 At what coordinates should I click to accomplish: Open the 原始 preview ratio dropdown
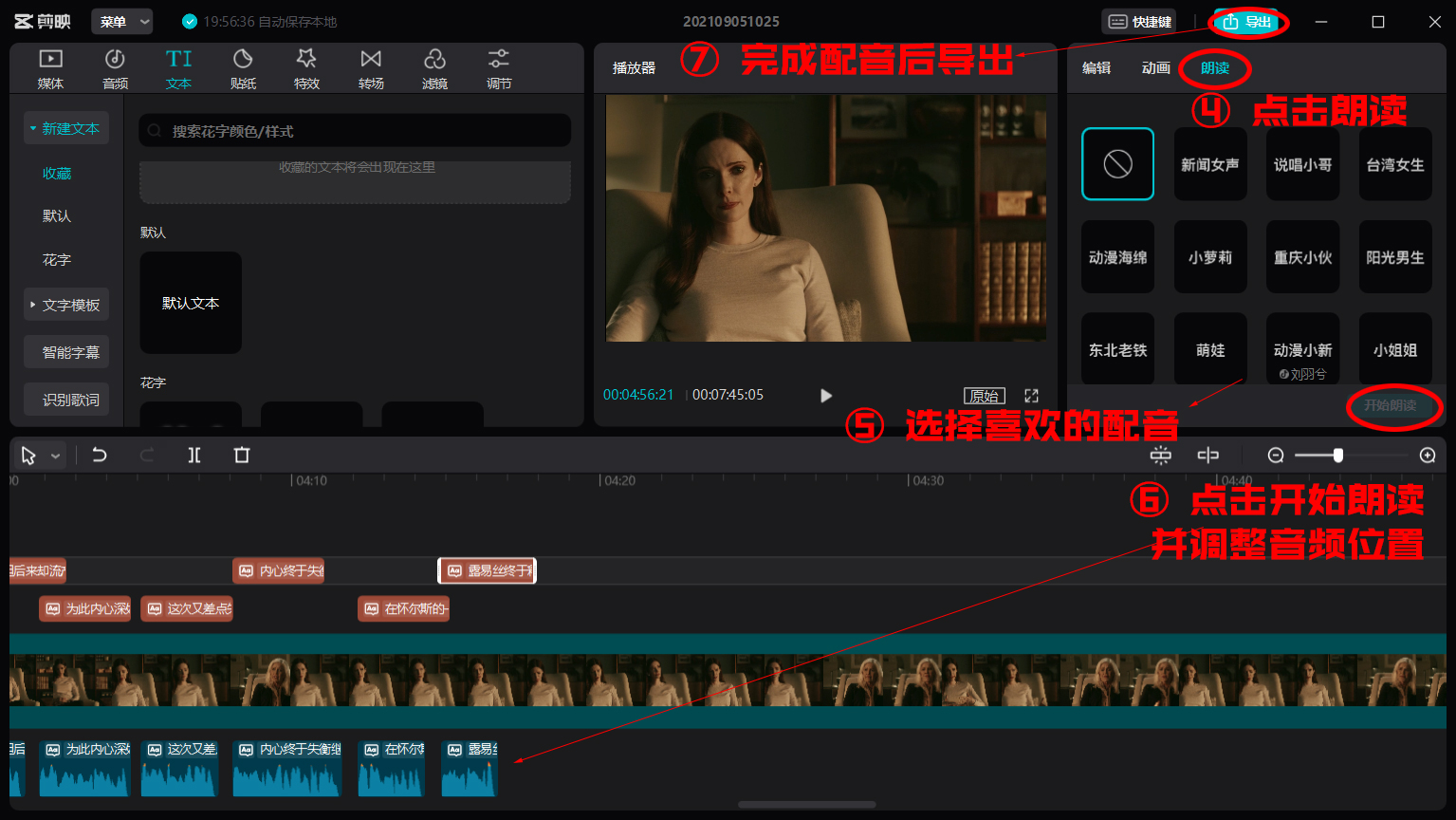click(x=984, y=395)
